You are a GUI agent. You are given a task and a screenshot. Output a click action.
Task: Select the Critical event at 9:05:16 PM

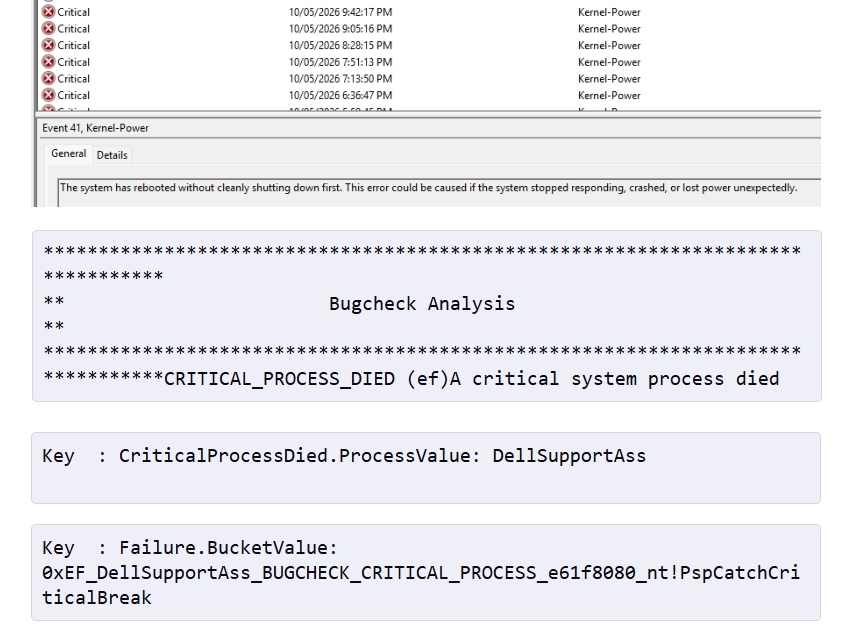(x=430, y=28)
